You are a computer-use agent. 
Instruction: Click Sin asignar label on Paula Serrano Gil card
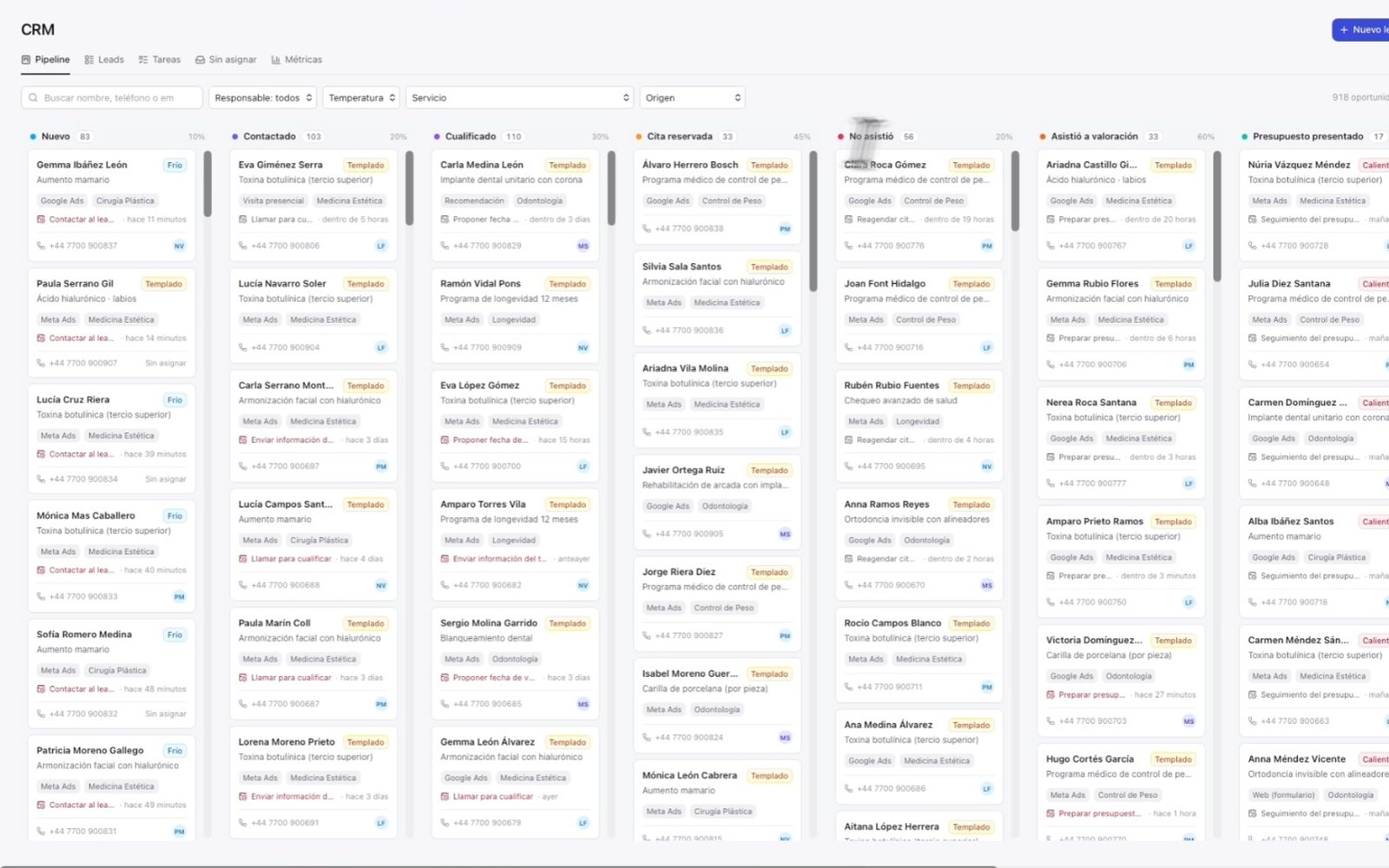pyautogui.click(x=166, y=364)
